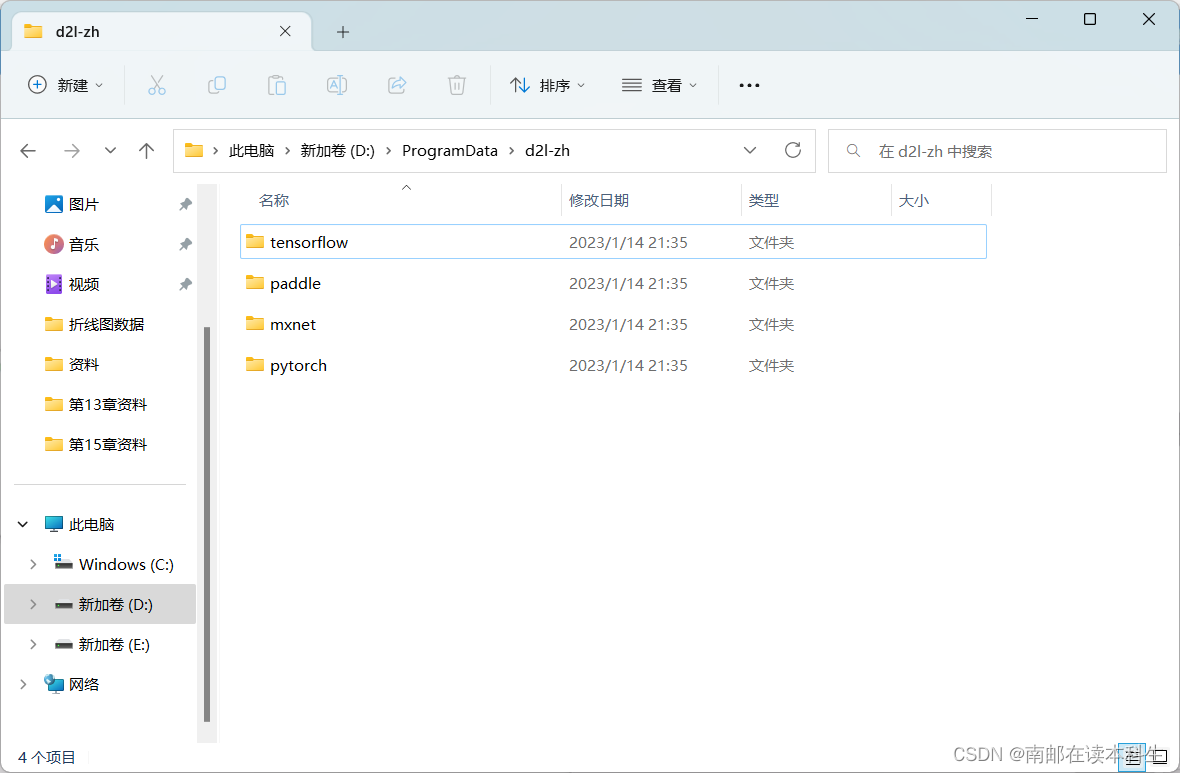The width and height of the screenshot is (1180, 773).
Task: Click 此电脑 in the breadcrumb path
Action: point(251,151)
